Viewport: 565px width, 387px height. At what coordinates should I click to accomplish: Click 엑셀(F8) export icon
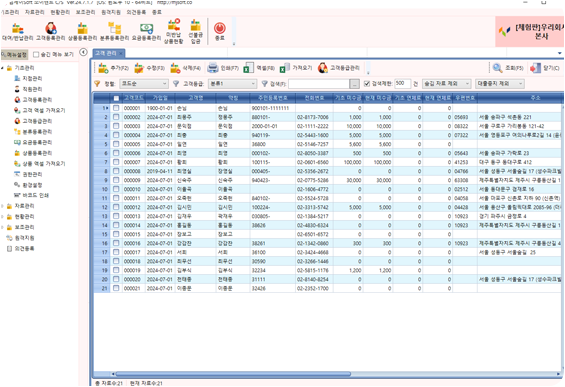click(x=259, y=68)
